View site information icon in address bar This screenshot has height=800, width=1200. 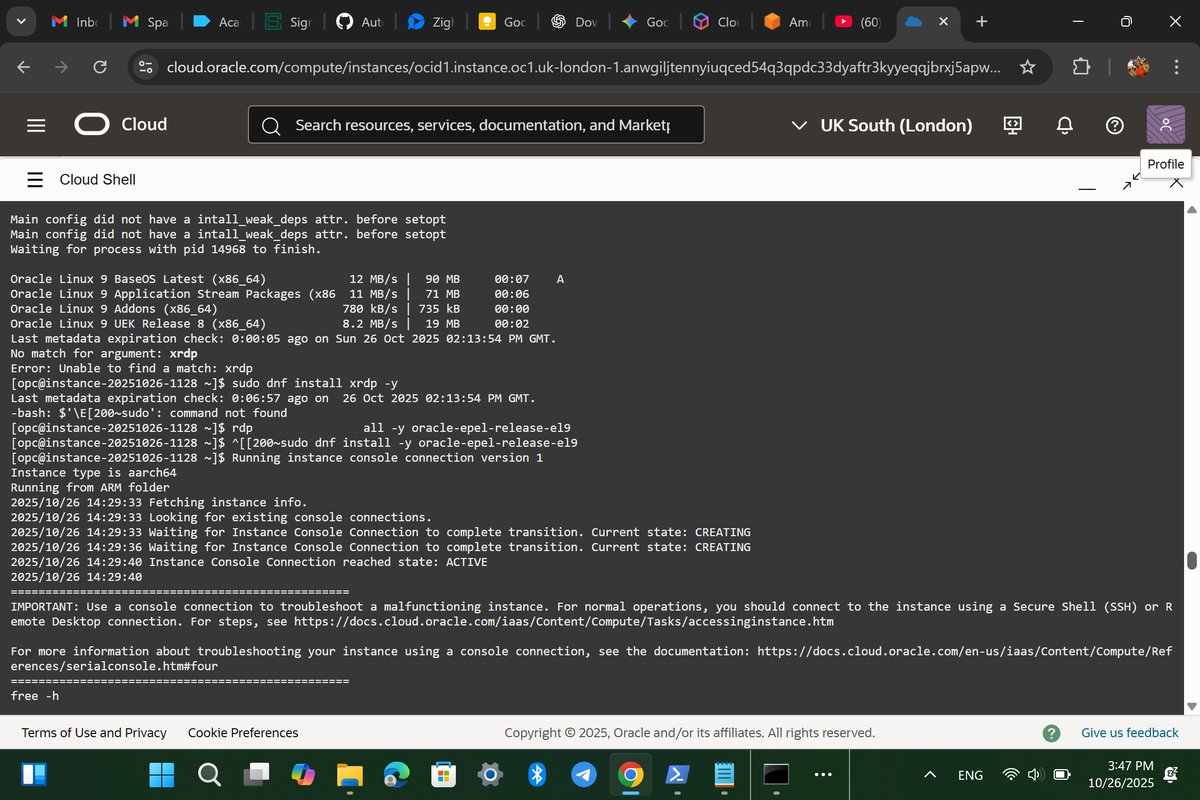point(145,67)
